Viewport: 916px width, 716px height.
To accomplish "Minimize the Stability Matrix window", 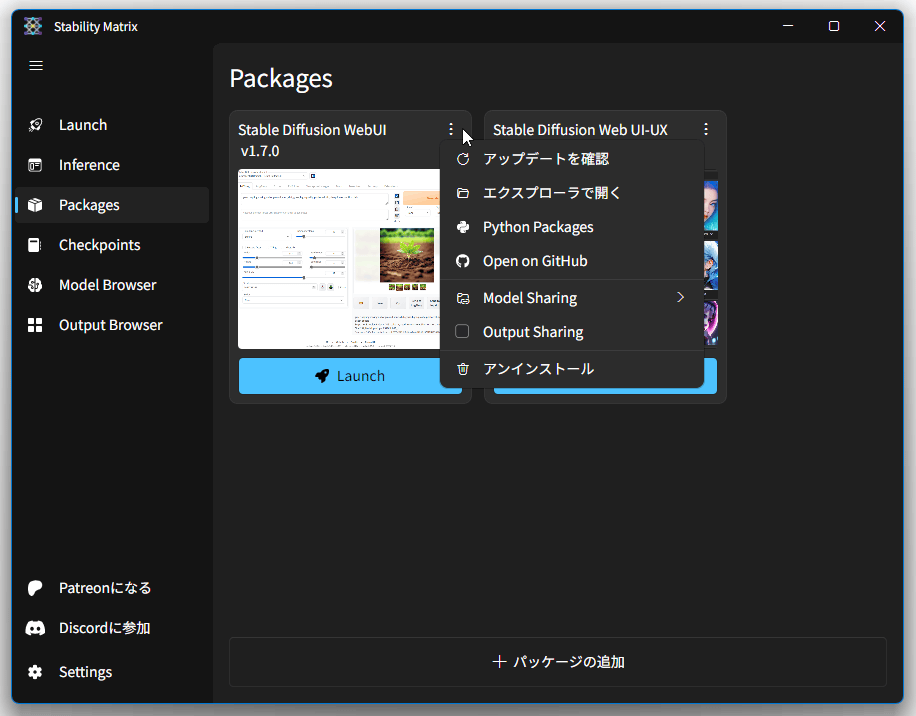I will (788, 26).
